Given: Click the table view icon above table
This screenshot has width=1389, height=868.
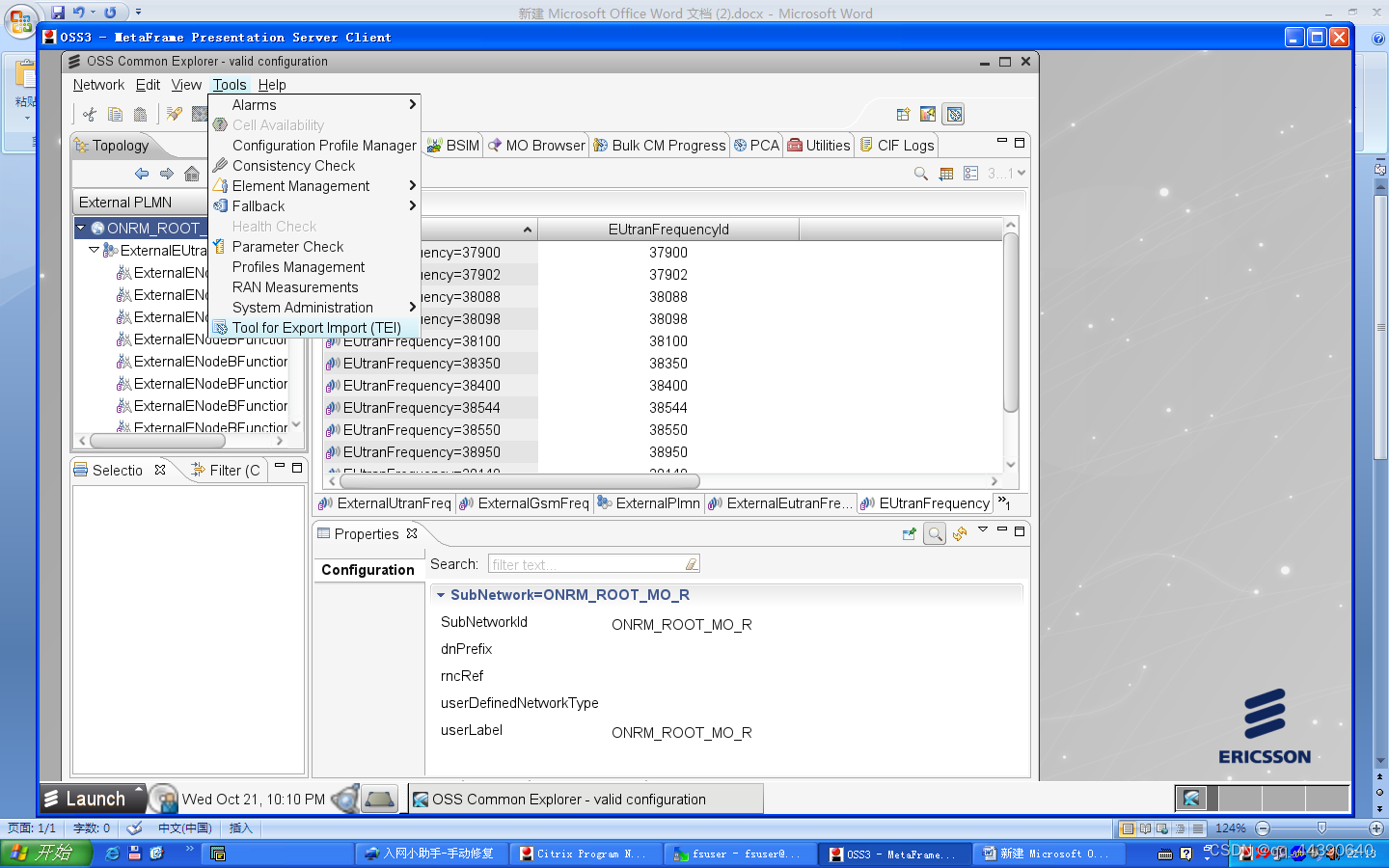Looking at the screenshot, I should (x=946, y=174).
